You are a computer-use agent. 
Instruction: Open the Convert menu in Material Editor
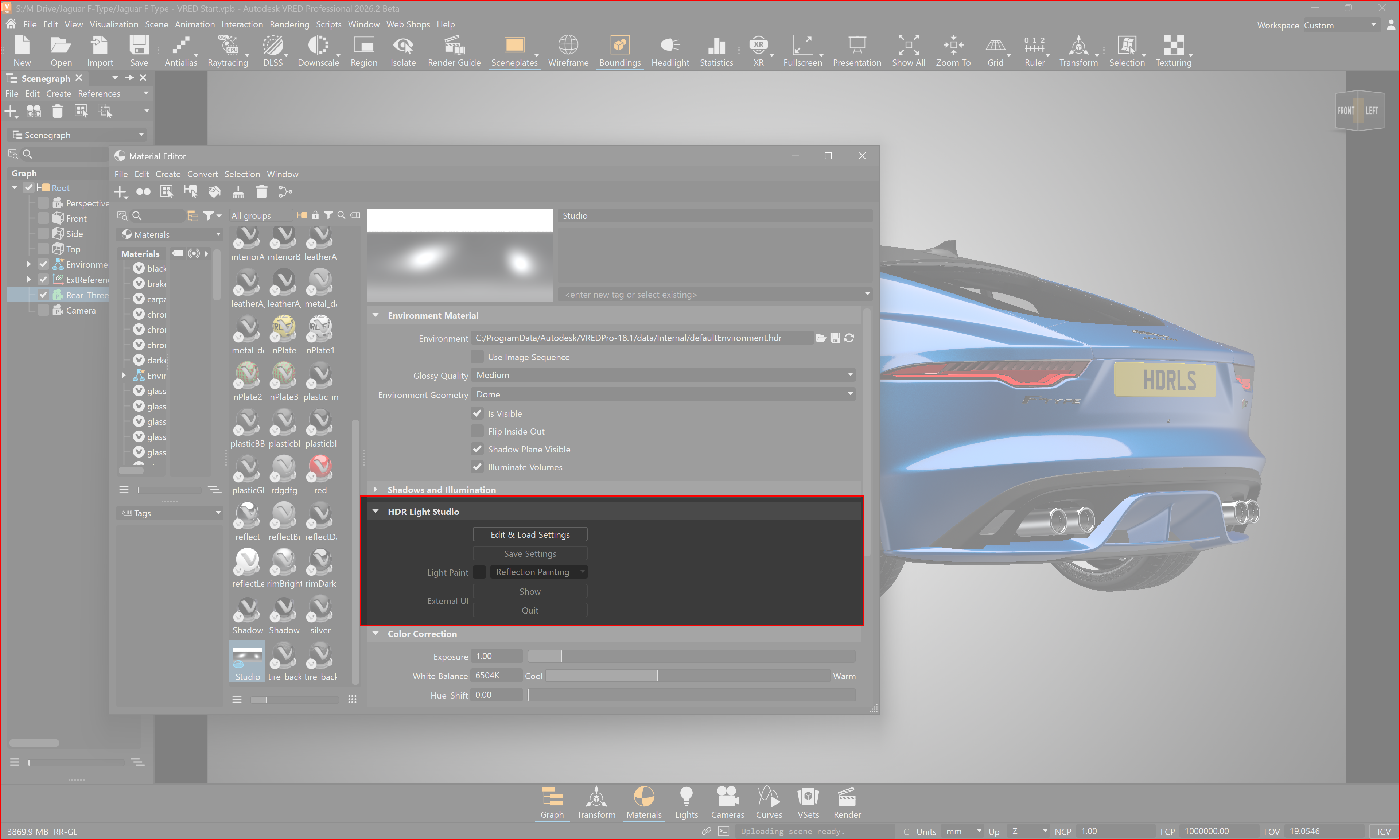click(202, 174)
